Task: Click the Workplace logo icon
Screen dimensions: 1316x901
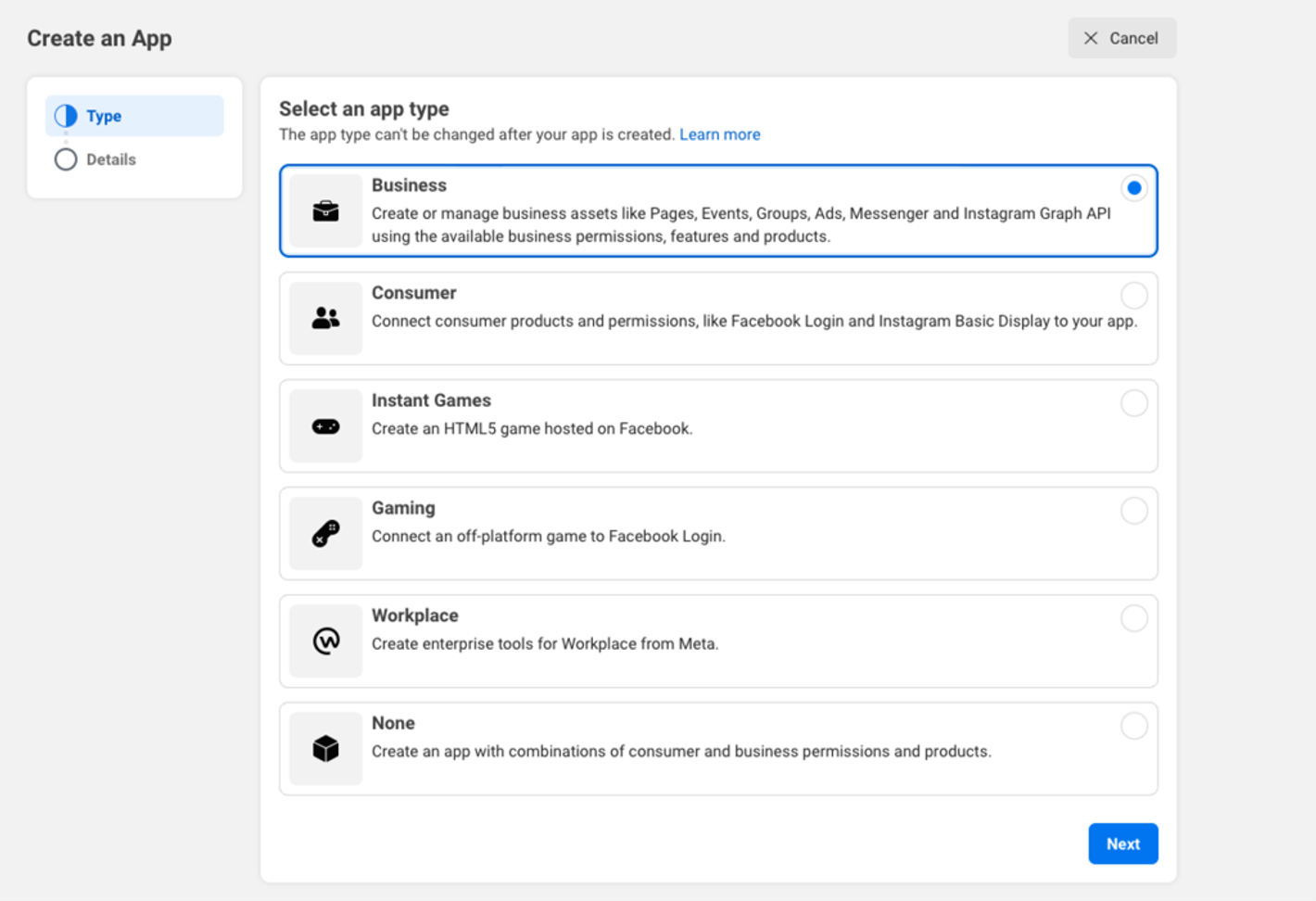Action: coord(325,641)
